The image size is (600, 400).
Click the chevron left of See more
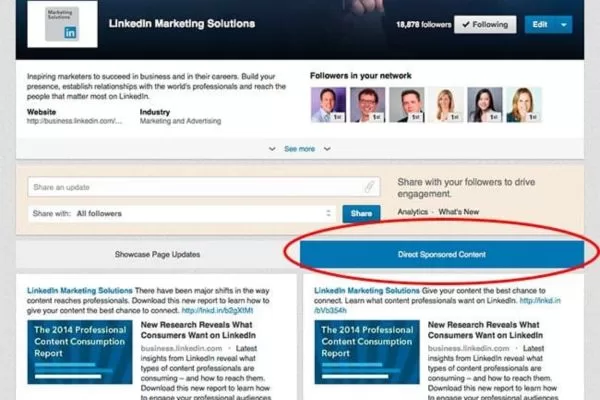click(x=272, y=149)
